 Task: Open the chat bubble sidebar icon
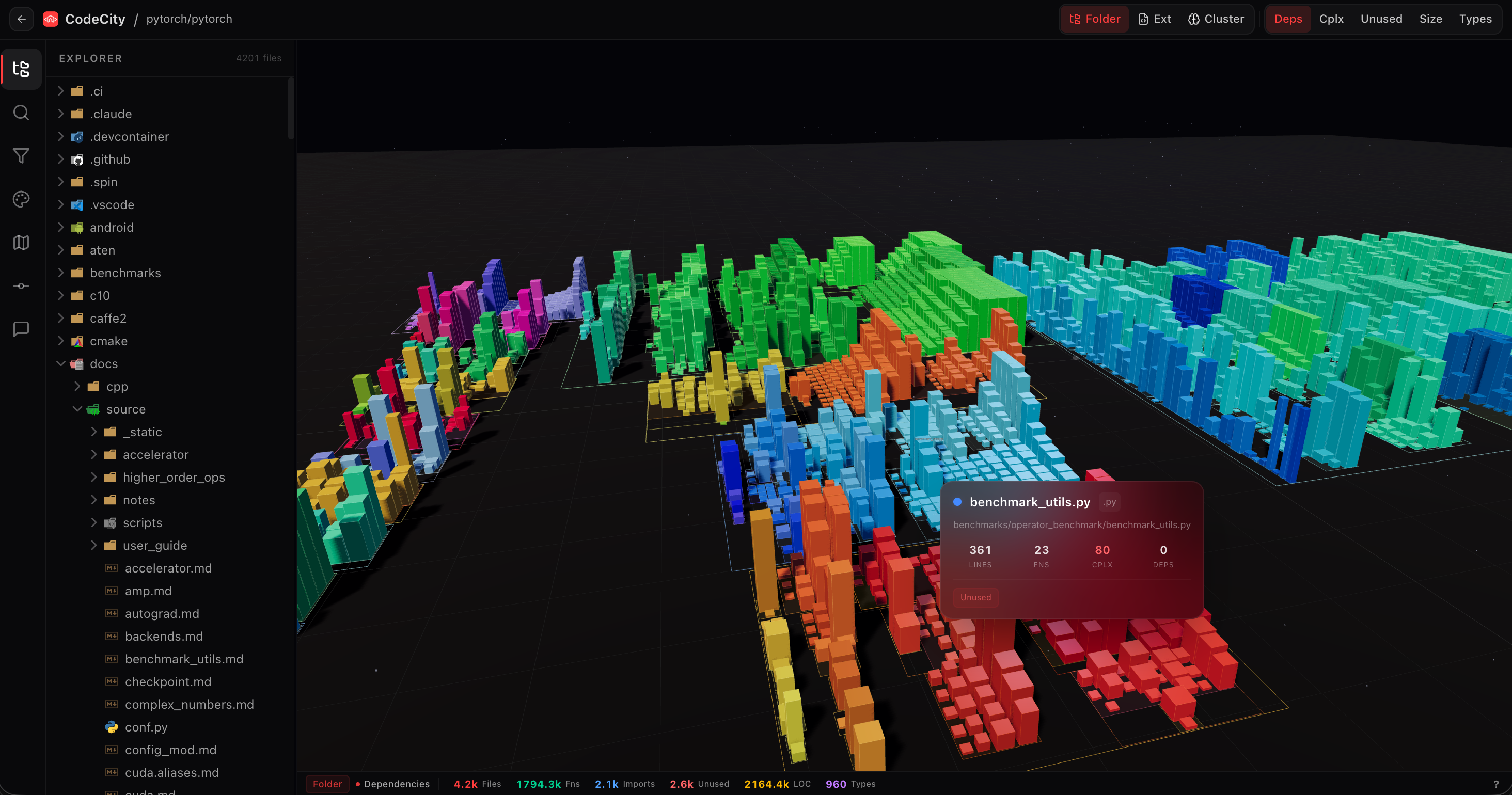(x=21, y=329)
